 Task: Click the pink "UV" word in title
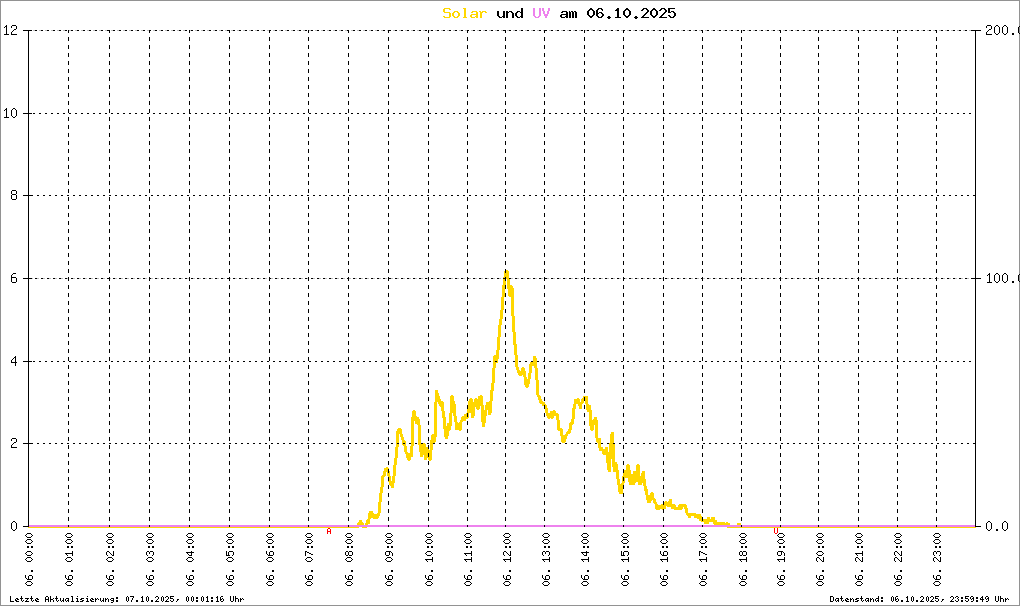(x=541, y=13)
